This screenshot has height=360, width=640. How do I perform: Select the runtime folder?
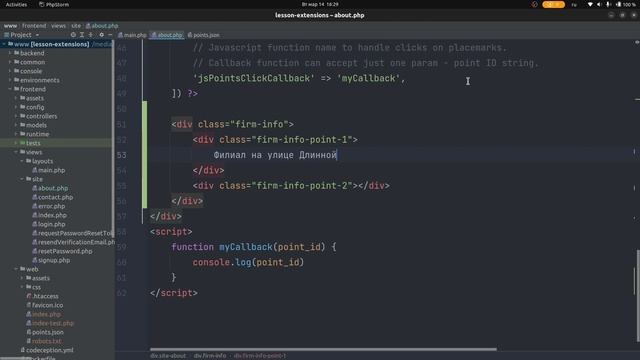coord(34,134)
